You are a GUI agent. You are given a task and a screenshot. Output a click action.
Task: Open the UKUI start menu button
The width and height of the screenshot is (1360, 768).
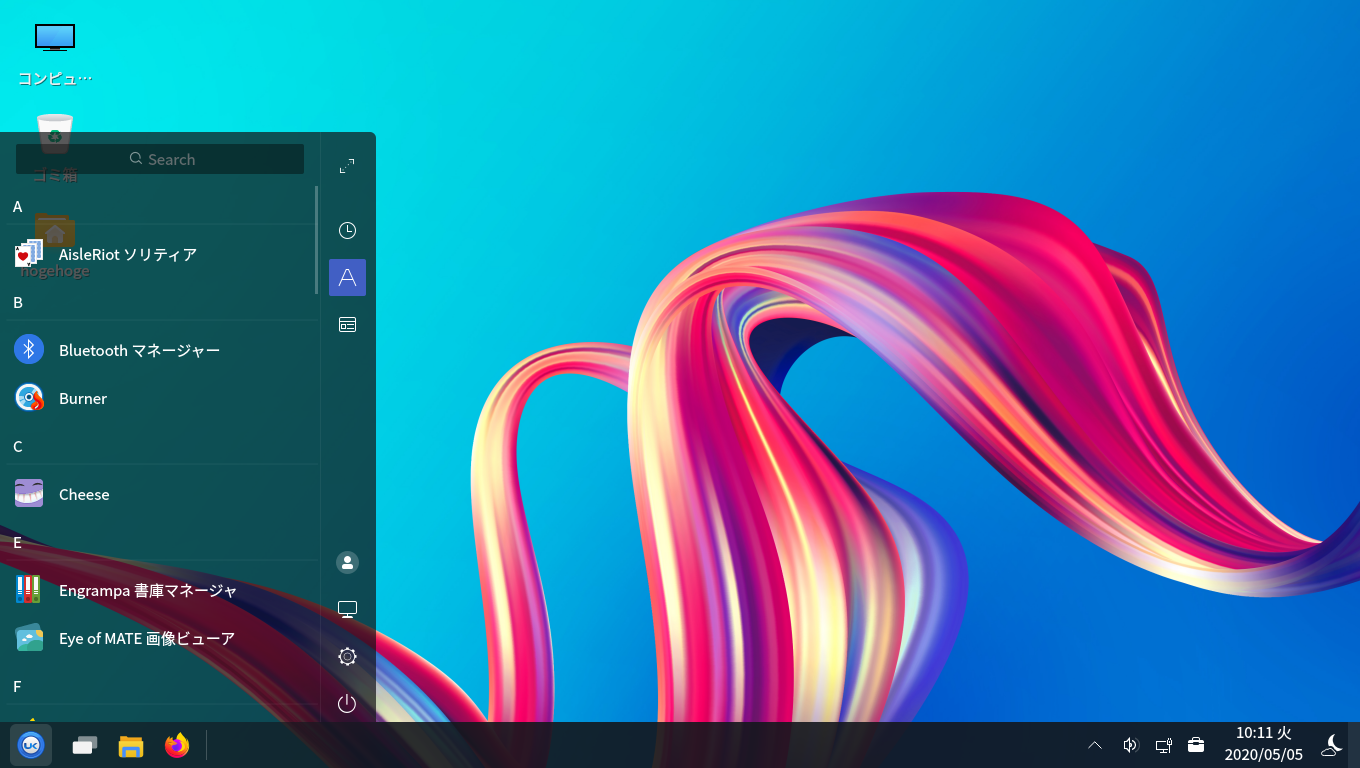click(x=31, y=745)
